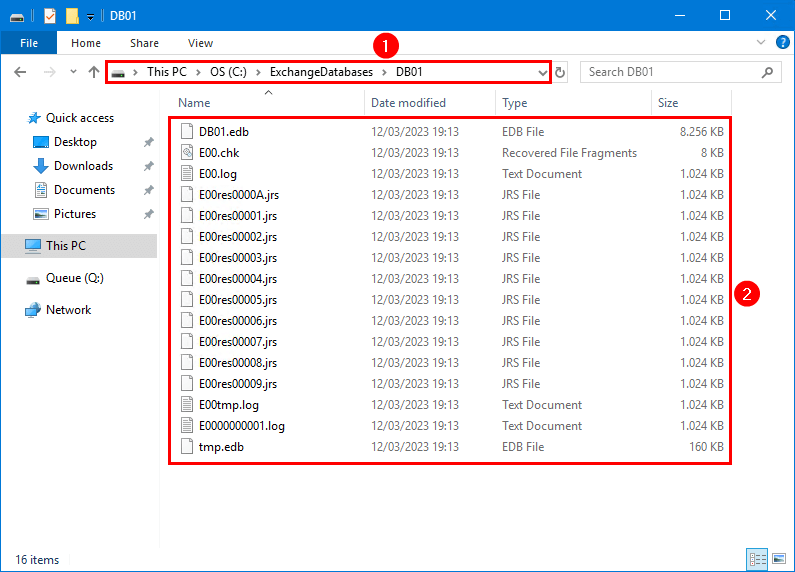This screenshot has width=795, height=572.
Task: Open Pictures in the navigation pane
Action: [x=75, y=214]
